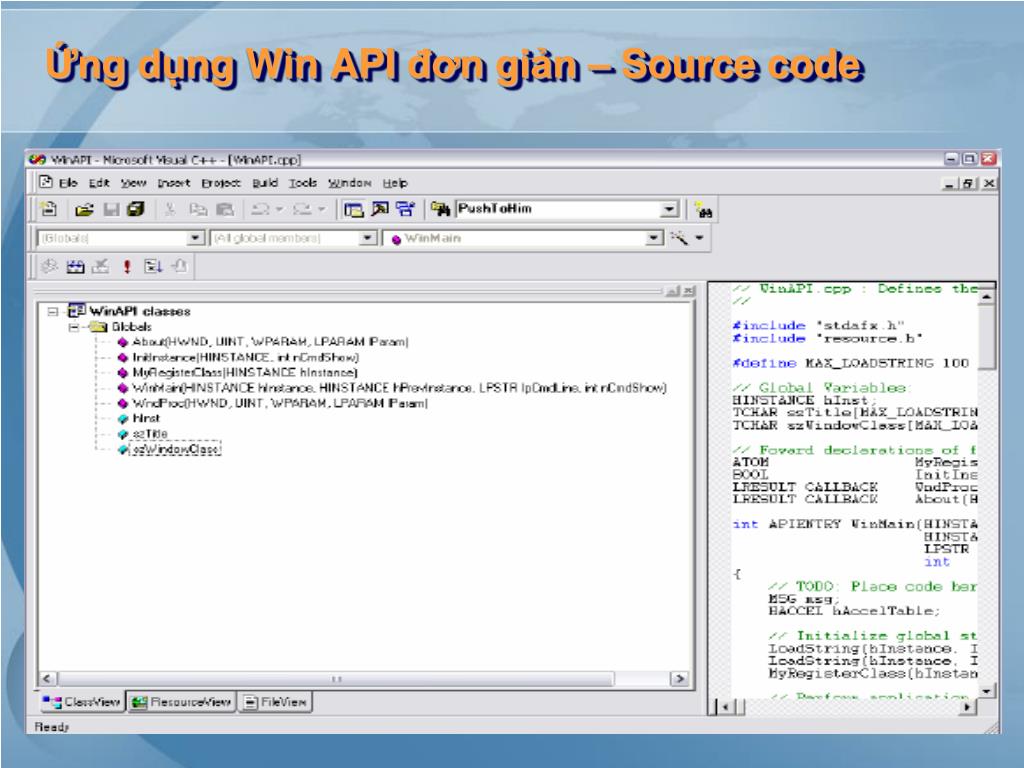Open the View menu
This screenshot has height=768, width=1024.
click(133, 183)
